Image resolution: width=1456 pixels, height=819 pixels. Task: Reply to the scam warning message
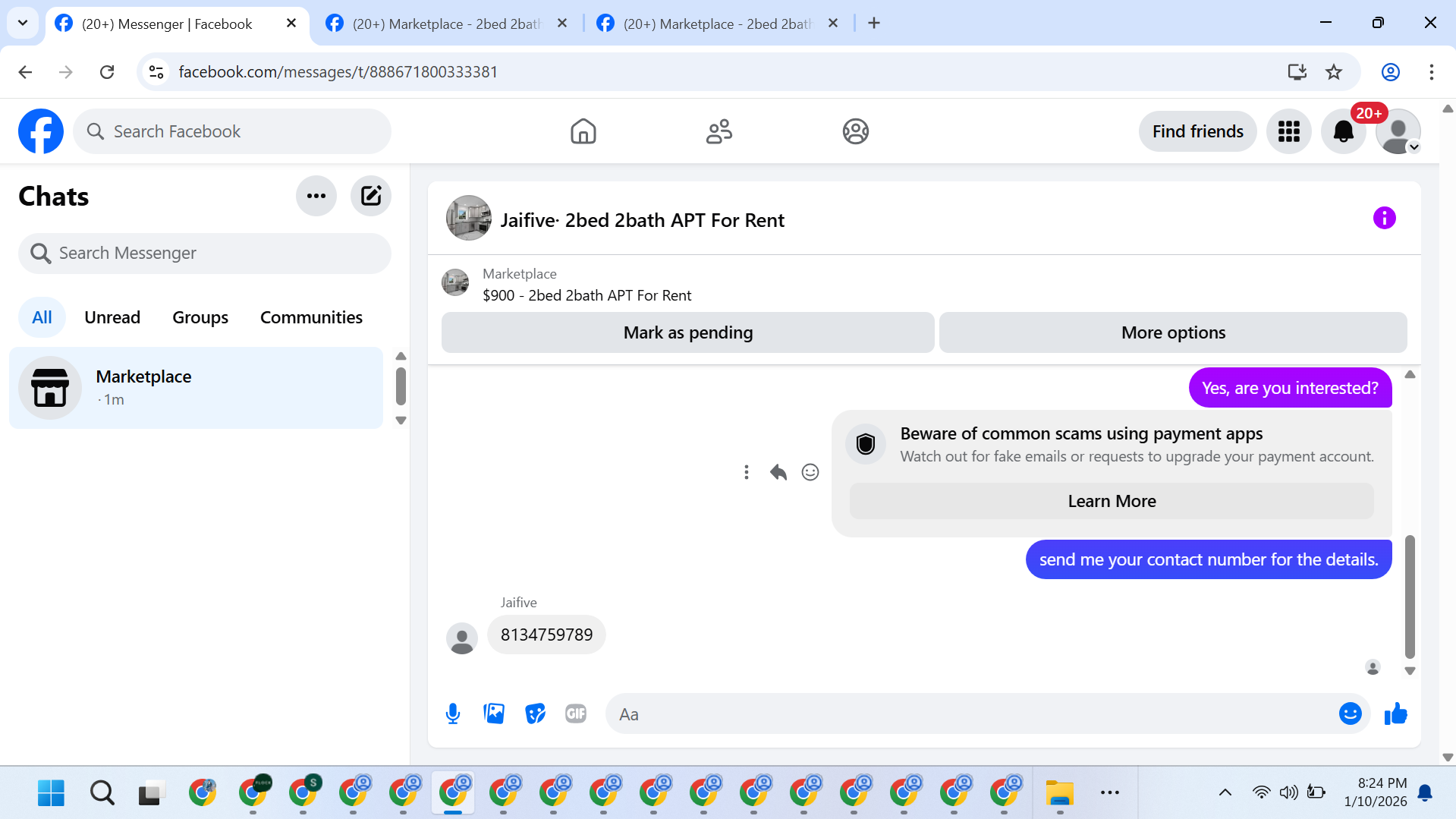click(778, 472)
